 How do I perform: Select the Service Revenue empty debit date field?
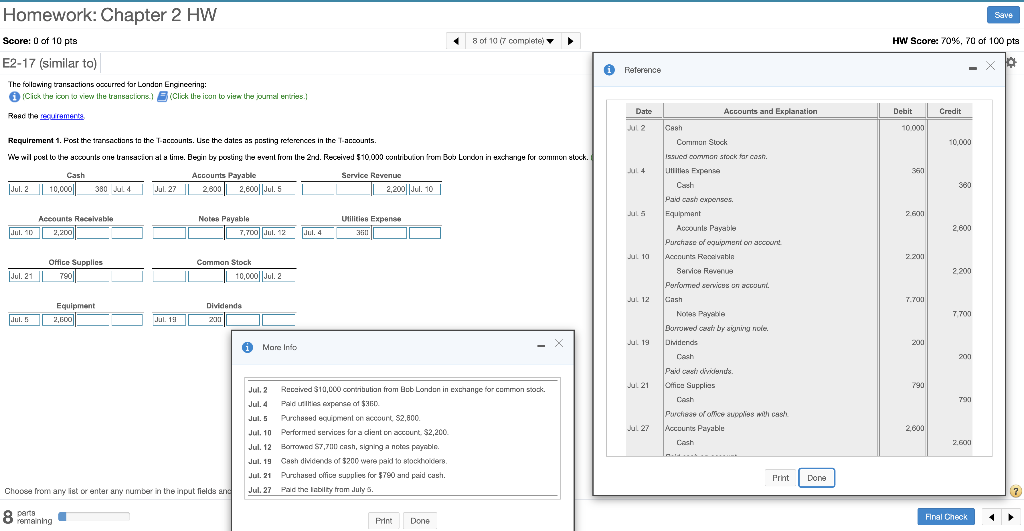[318, 189]
